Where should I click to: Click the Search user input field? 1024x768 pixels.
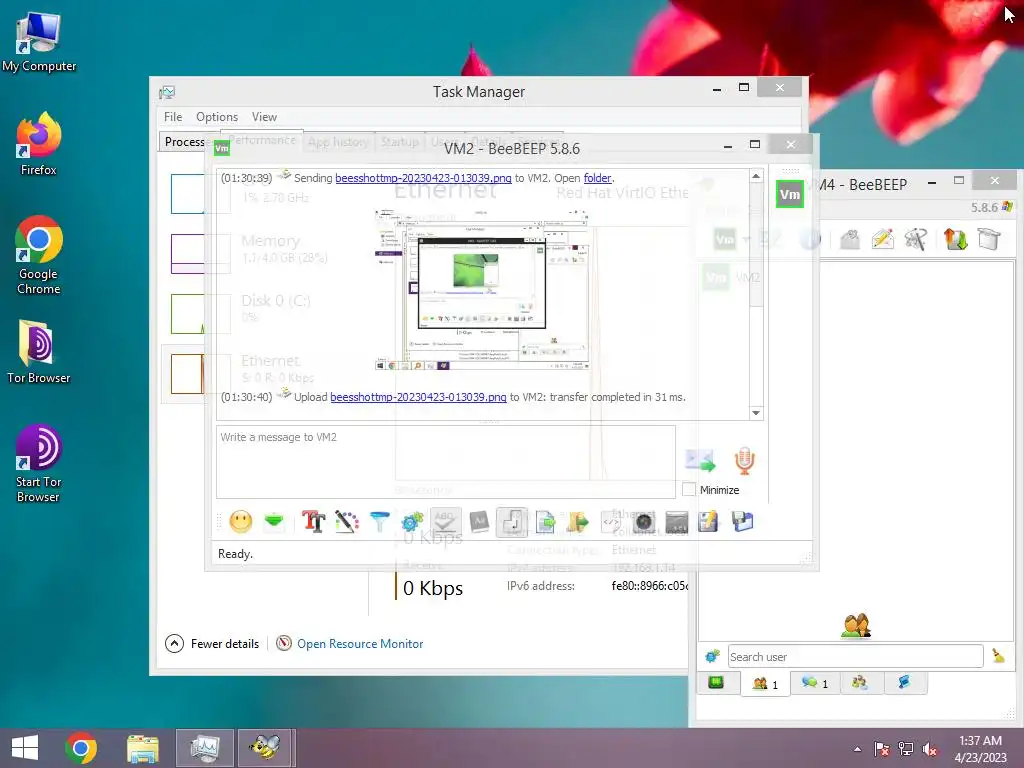(856, 656)
